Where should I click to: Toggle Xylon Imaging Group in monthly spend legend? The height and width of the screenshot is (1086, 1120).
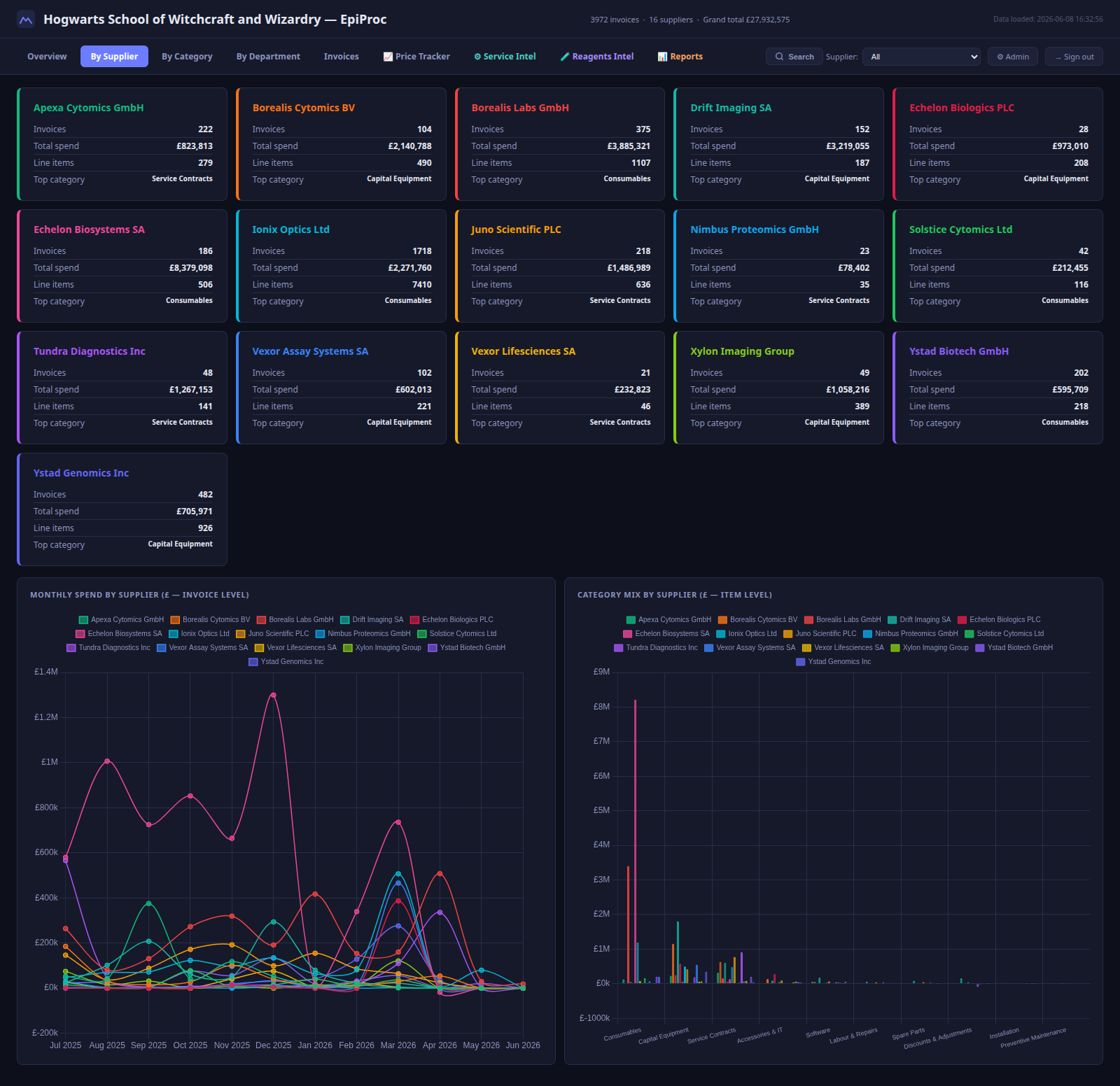coord(382,648)
